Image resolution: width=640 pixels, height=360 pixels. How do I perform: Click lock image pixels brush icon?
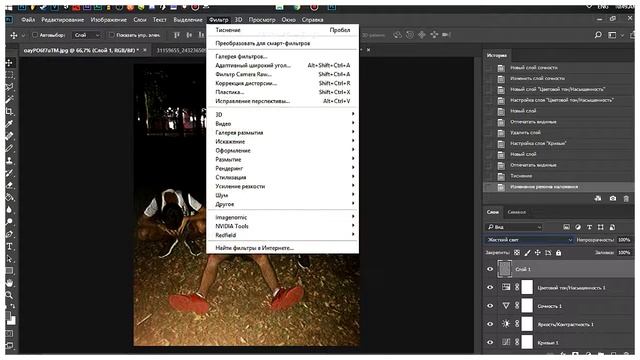(527, 253)
